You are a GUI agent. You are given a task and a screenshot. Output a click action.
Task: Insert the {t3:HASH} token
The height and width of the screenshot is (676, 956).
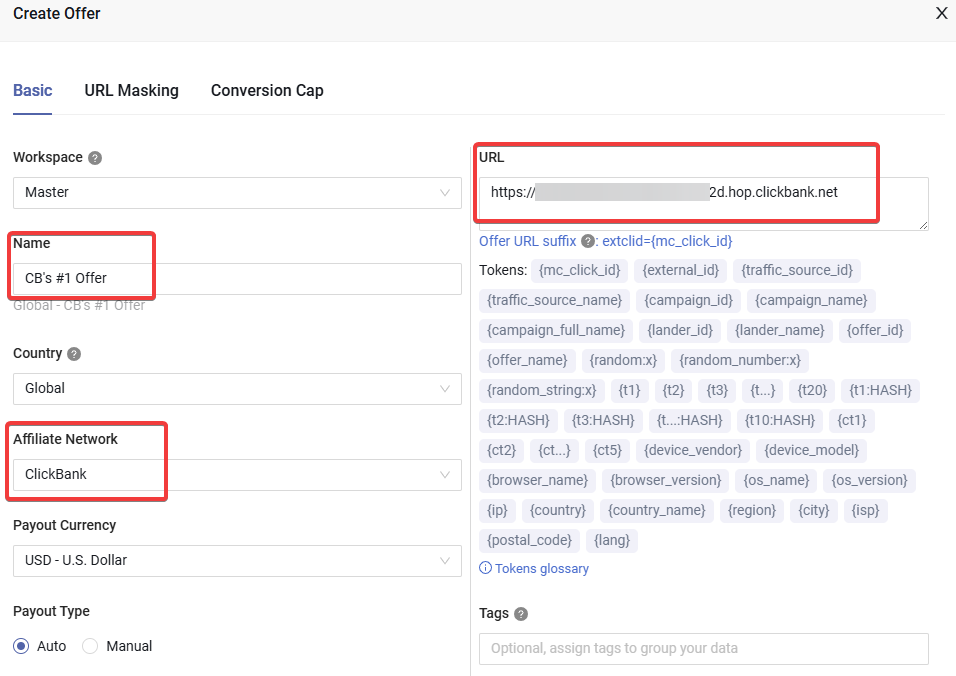tap(603, 420)
